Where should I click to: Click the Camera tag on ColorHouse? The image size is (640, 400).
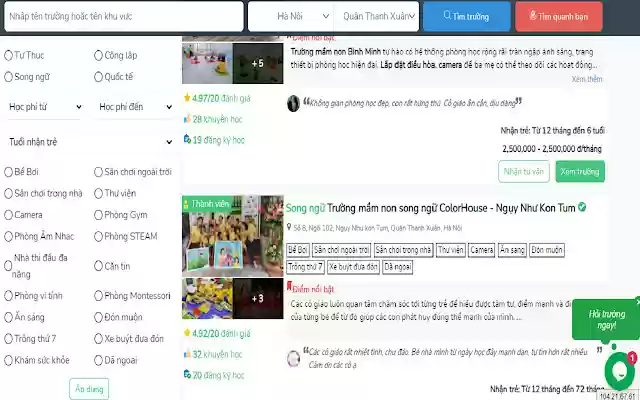[x=482, y=250]
